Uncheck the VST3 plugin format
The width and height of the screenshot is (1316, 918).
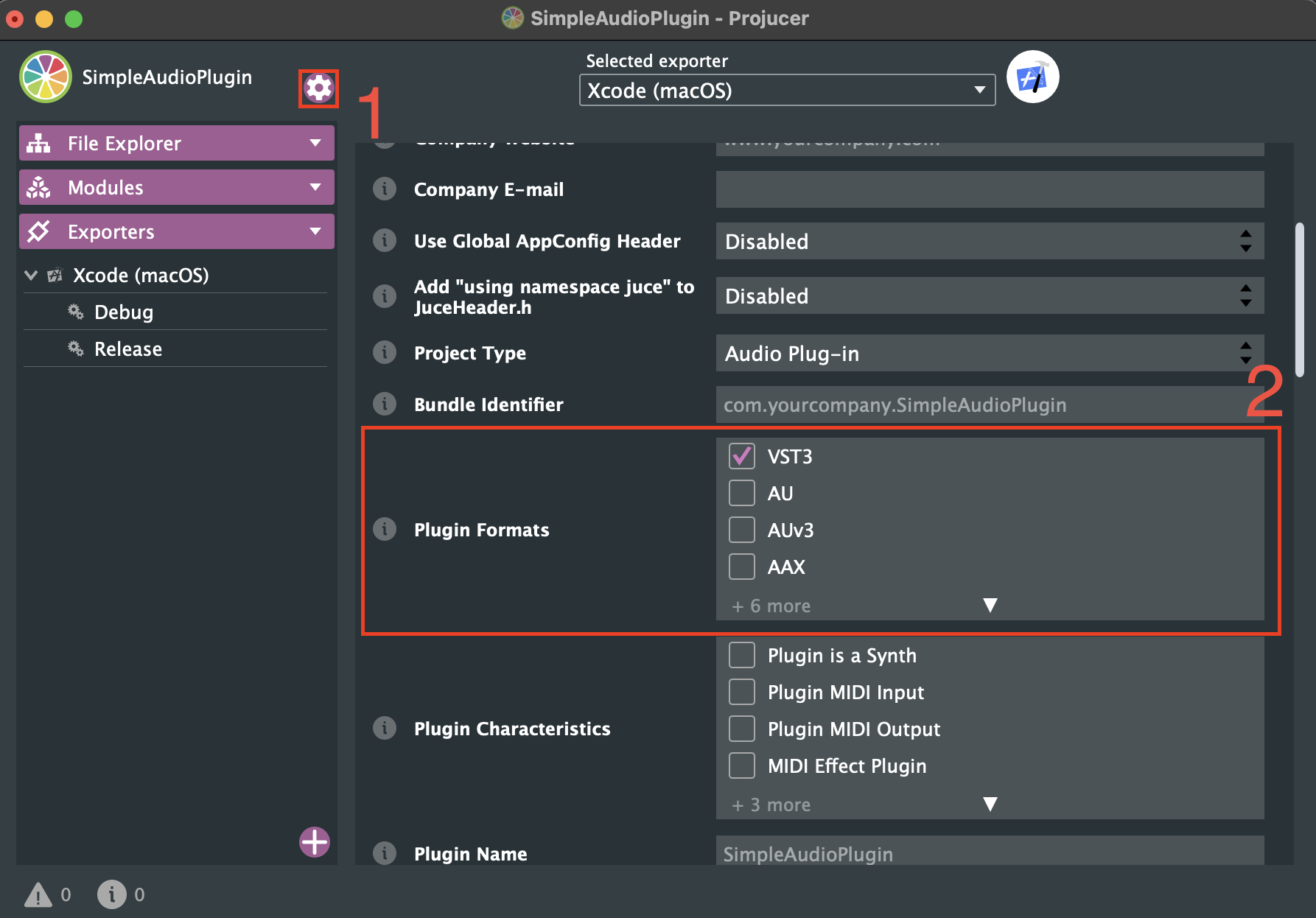pyautogui.click(x=742, y=456)
